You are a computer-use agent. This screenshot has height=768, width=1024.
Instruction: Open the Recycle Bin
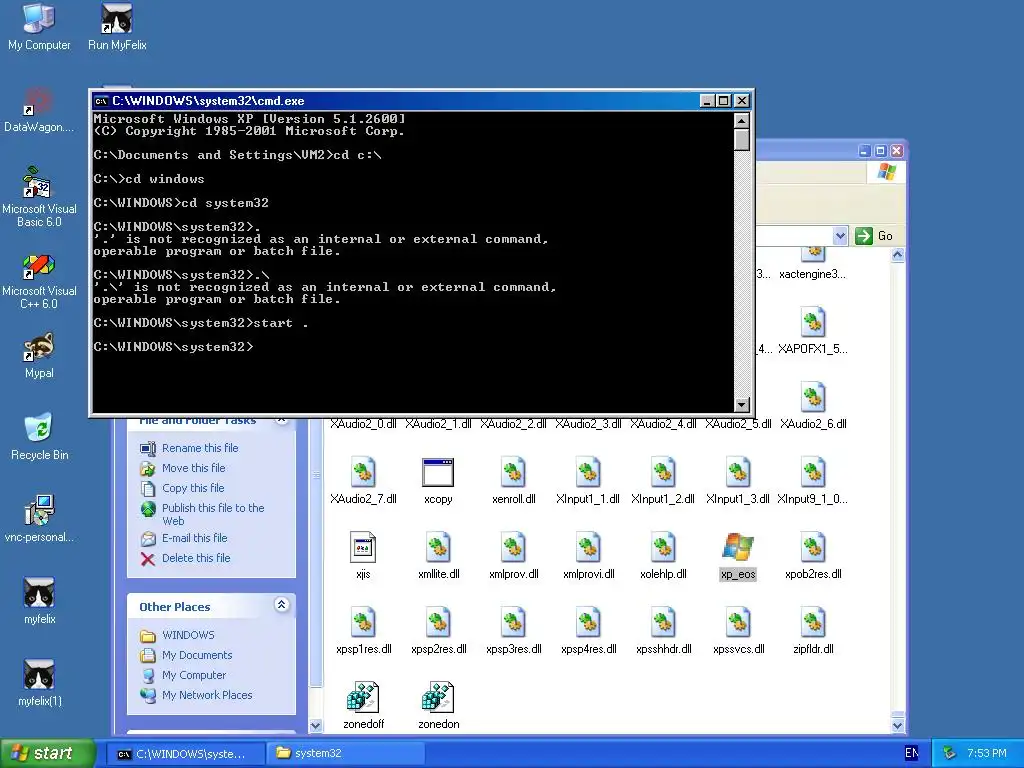pyautogui.click(x=39, y=438)
